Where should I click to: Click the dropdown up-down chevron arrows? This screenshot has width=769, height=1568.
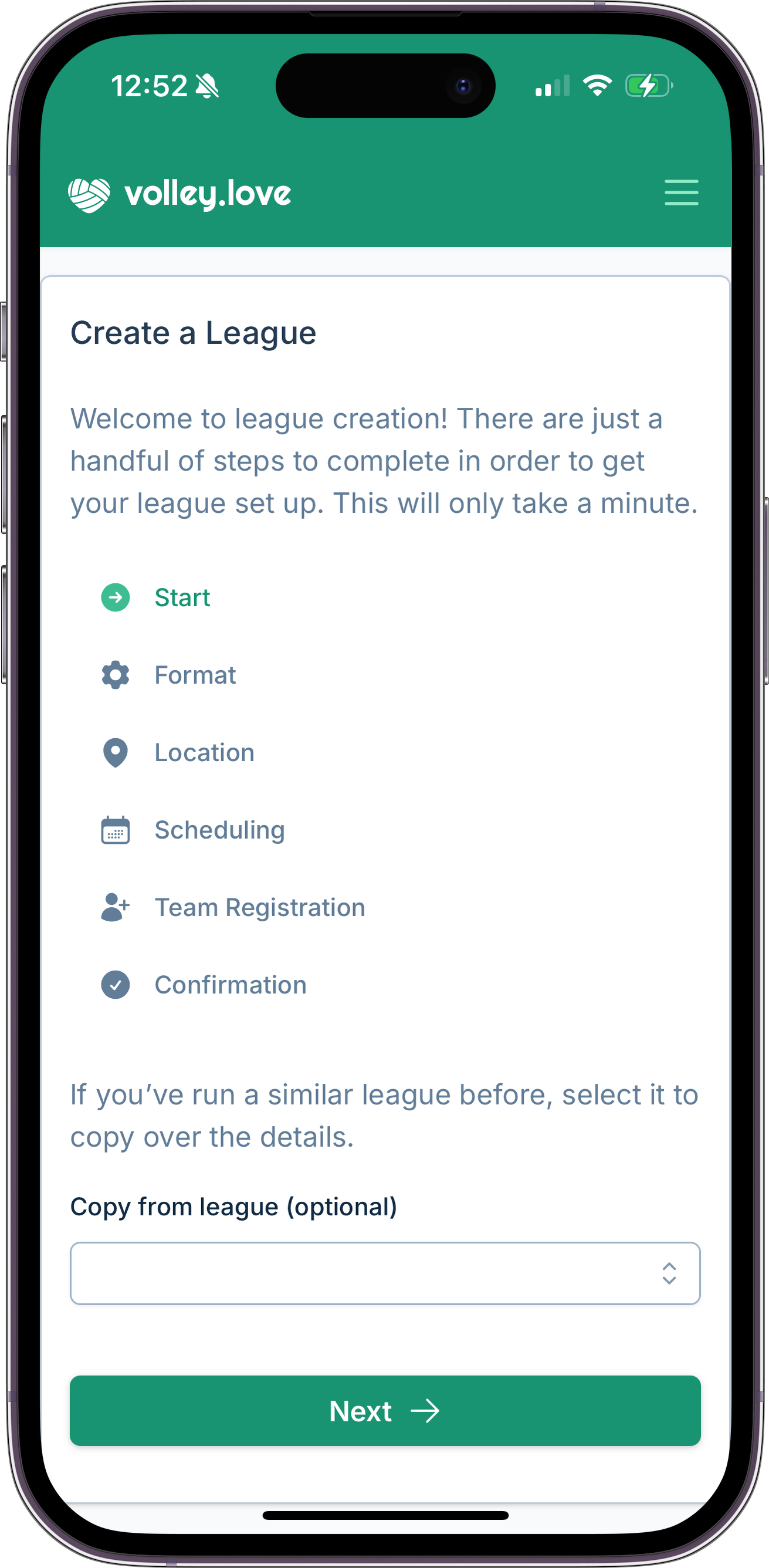pos(669,1273)
